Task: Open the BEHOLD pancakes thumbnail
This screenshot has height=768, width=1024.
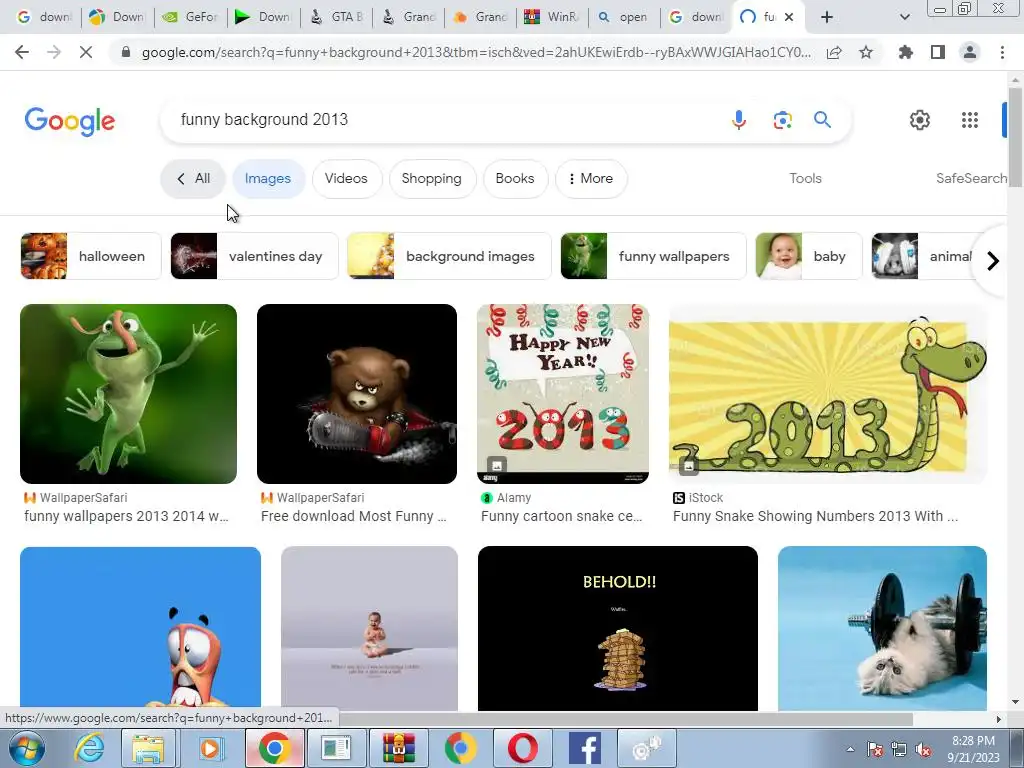Action: tap(618, 628)
